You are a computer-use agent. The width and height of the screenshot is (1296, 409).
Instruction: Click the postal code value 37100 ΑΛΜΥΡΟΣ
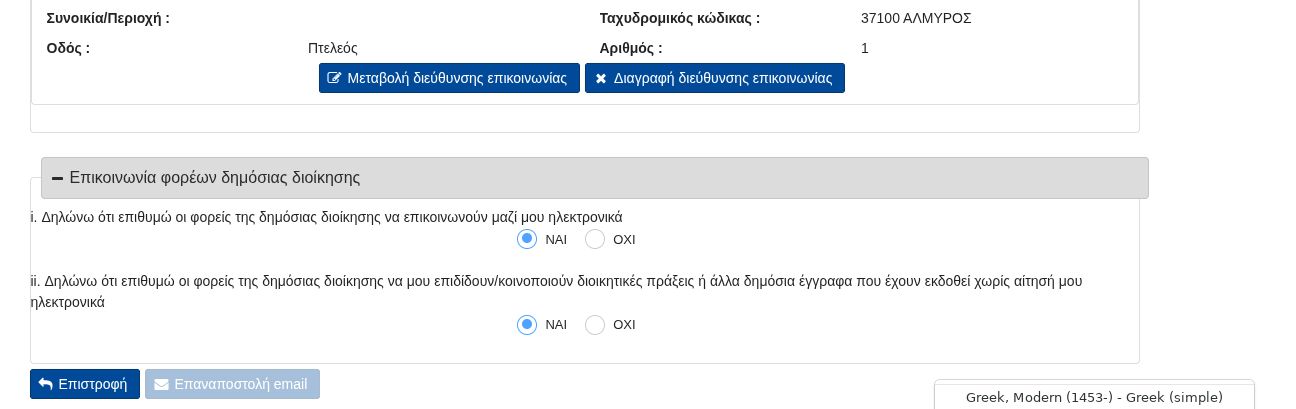click(x=915, y=18)
